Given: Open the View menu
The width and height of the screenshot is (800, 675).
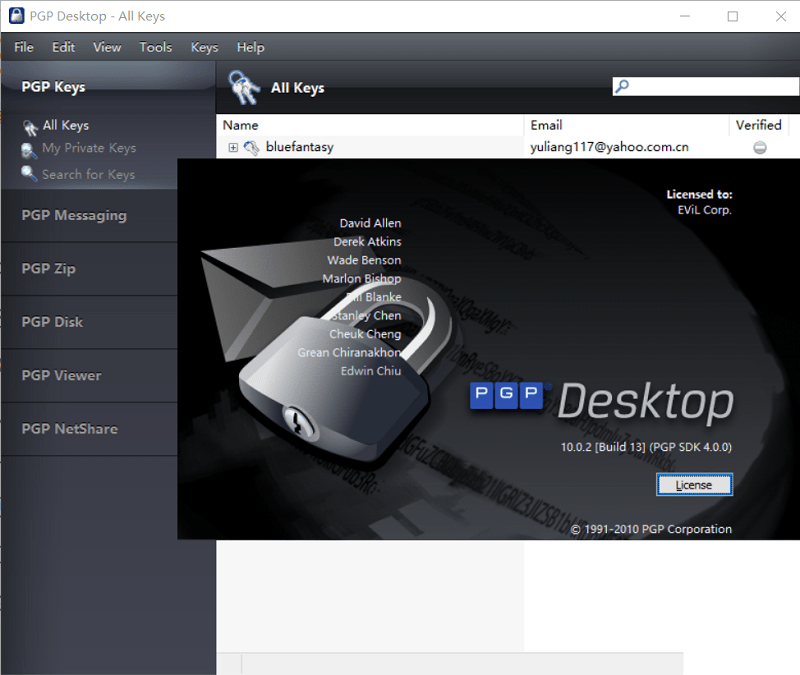Looking at the screenshot, I should click(x=107, y=47).
